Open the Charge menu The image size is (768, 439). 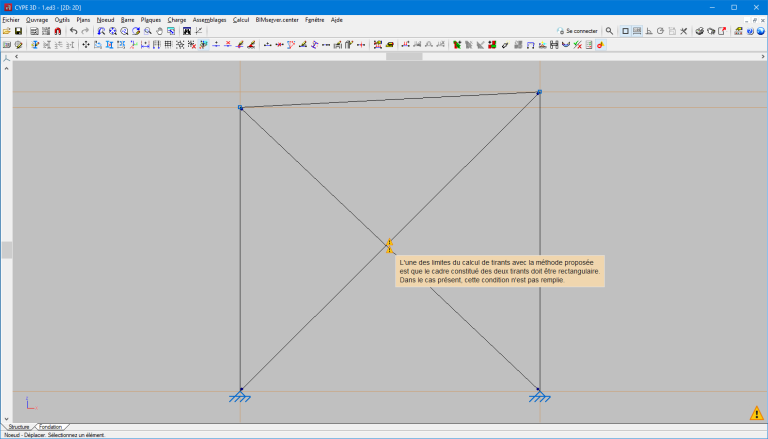tap(177, 19)
